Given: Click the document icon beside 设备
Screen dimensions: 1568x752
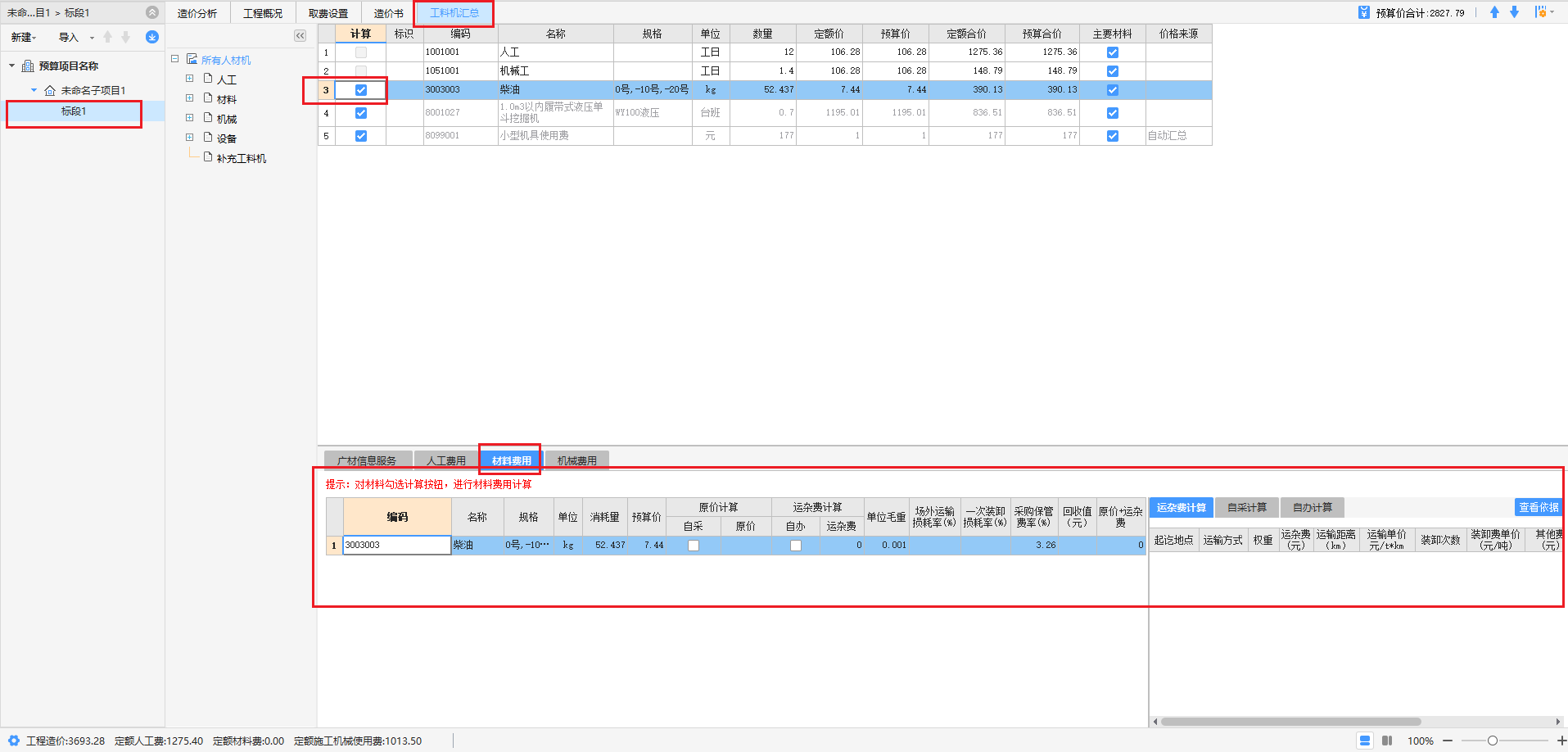Looking at the screenshot, I should point(208,138).
